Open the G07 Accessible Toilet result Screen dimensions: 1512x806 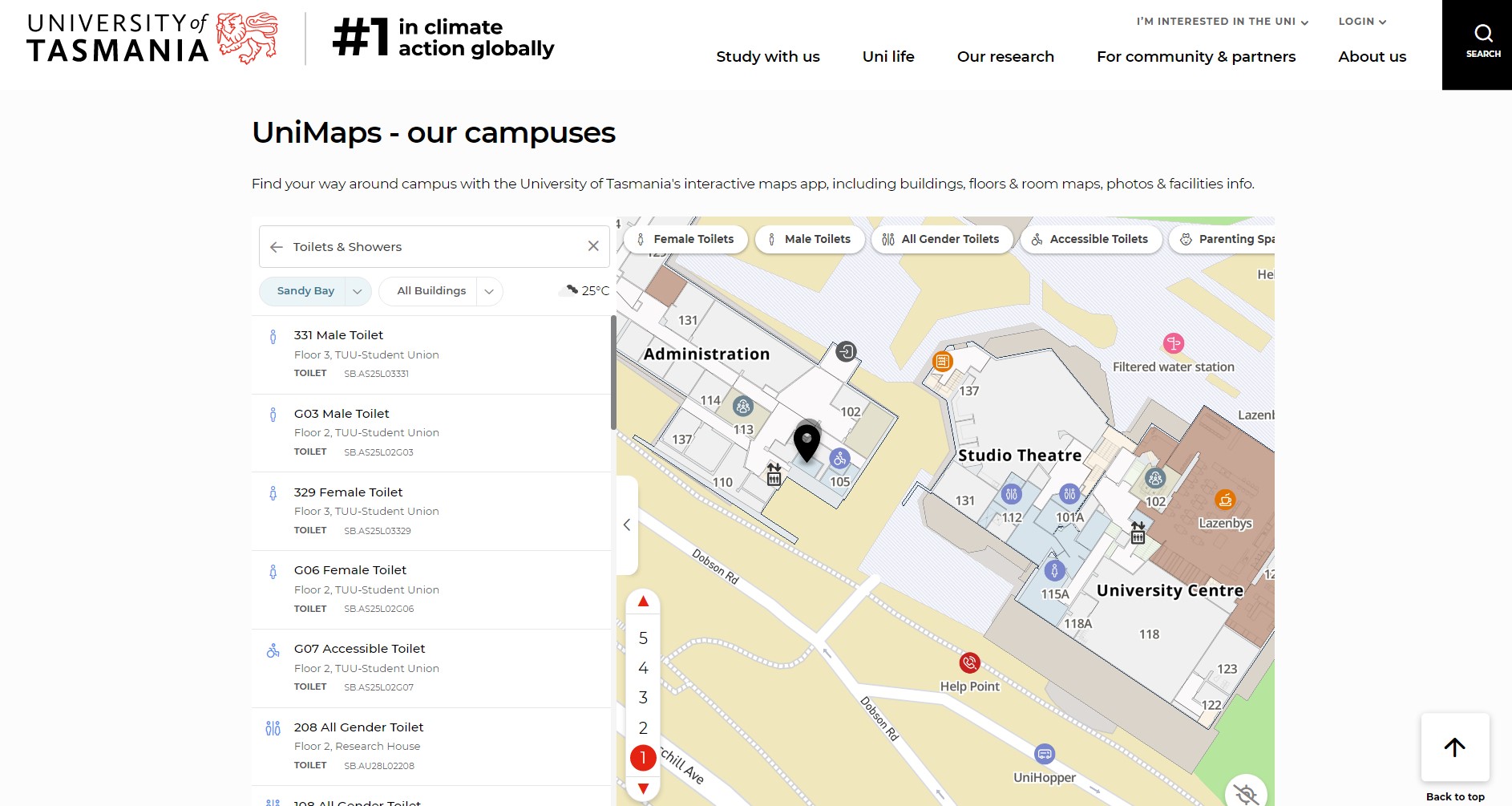tap(431, 668)
